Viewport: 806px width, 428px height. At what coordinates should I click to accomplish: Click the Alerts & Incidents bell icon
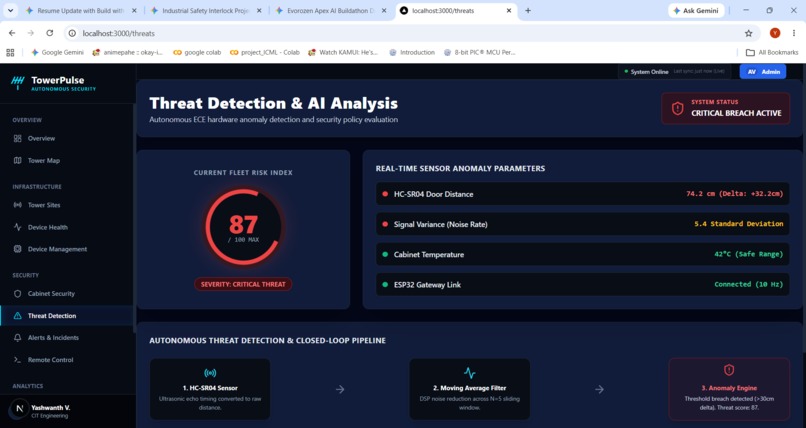17,338
